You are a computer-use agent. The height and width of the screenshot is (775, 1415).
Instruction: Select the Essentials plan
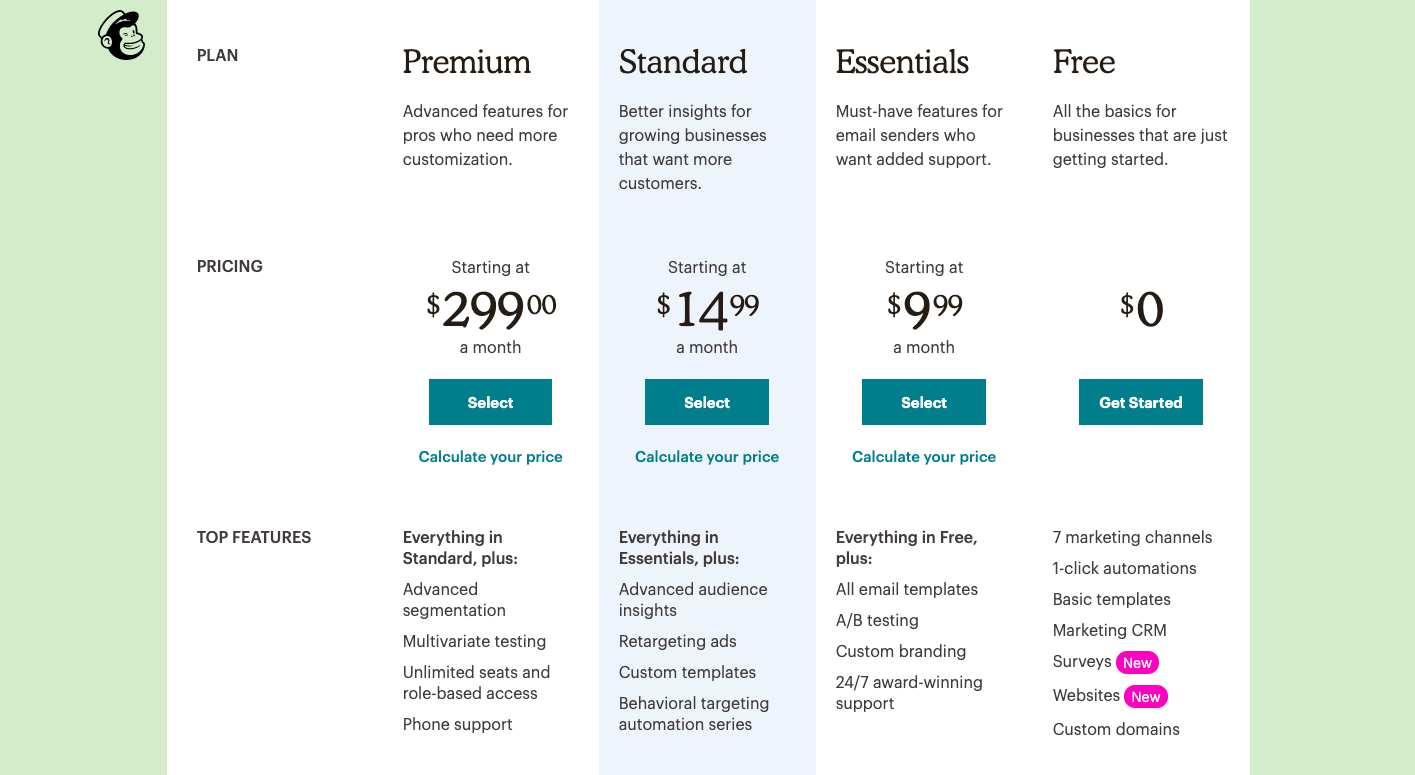click(x=923, y=402)
